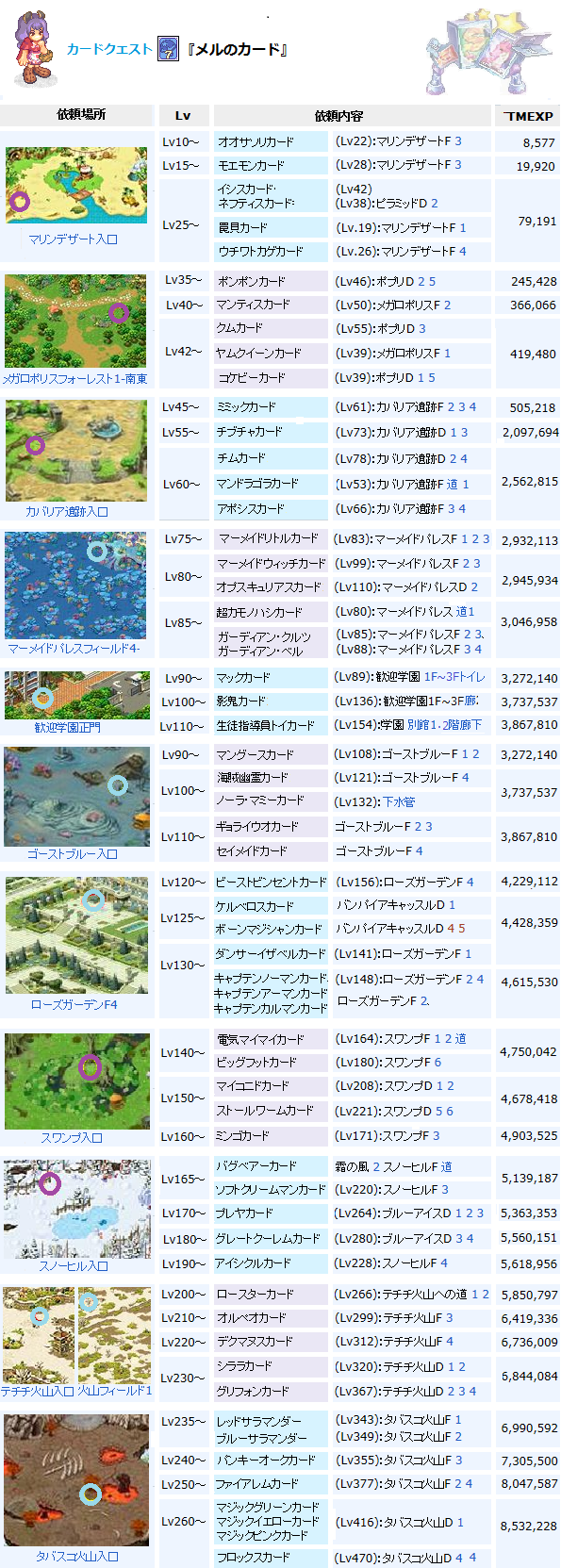Select the ビッグフットカード cell
Screen dimensions: 561x1568
pyautogui.click(x=271, y=1063)
